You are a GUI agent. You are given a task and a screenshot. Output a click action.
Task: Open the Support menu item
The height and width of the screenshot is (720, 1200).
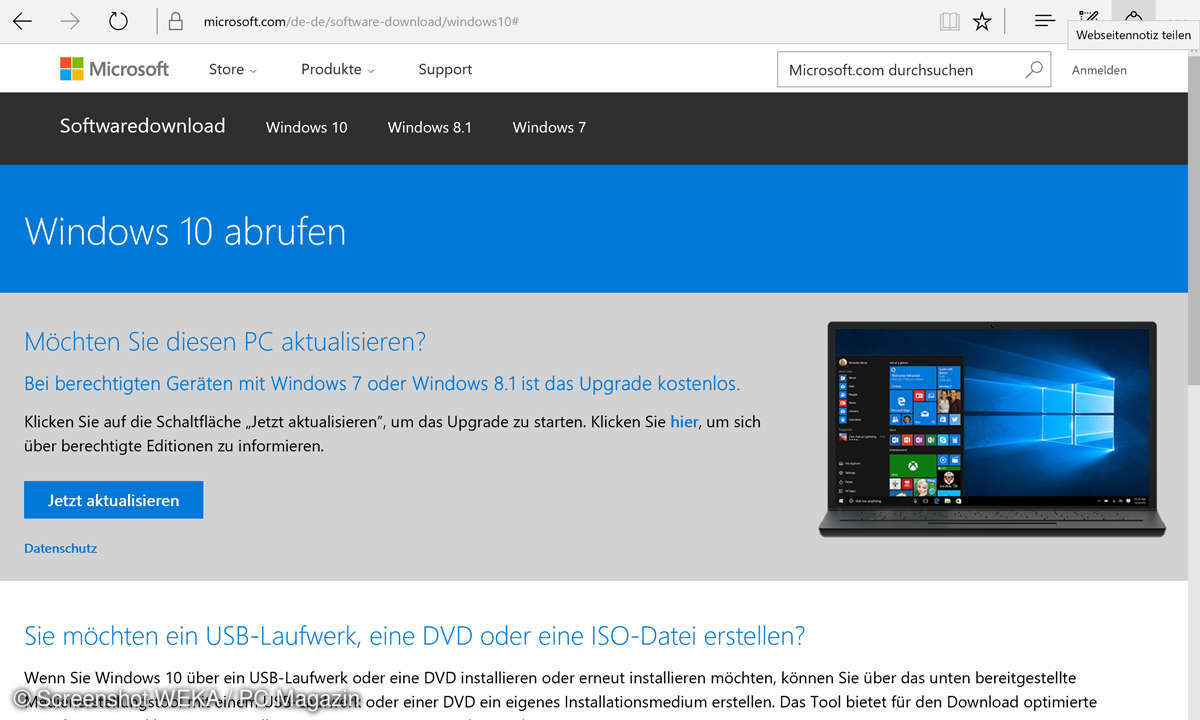tap(445, 69)
